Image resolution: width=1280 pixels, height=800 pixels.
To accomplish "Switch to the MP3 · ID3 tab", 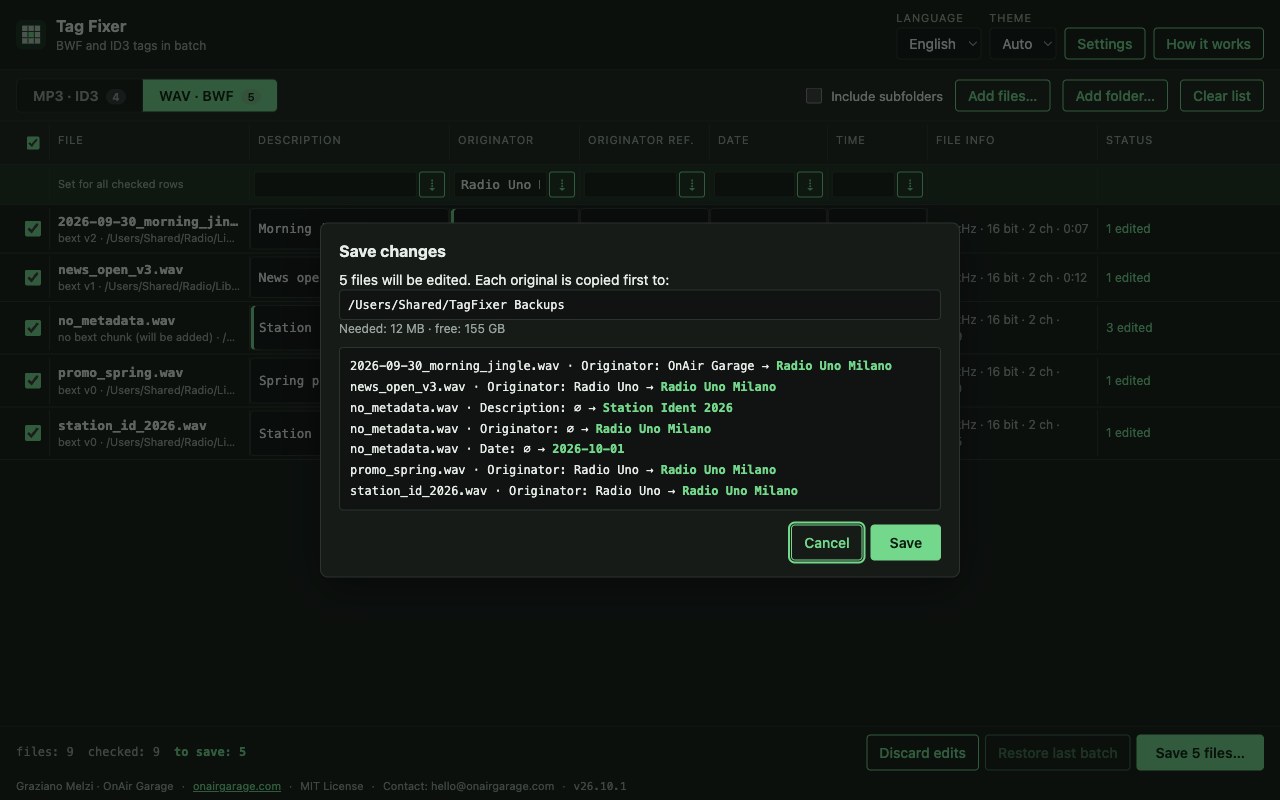I will click(79, 96).
